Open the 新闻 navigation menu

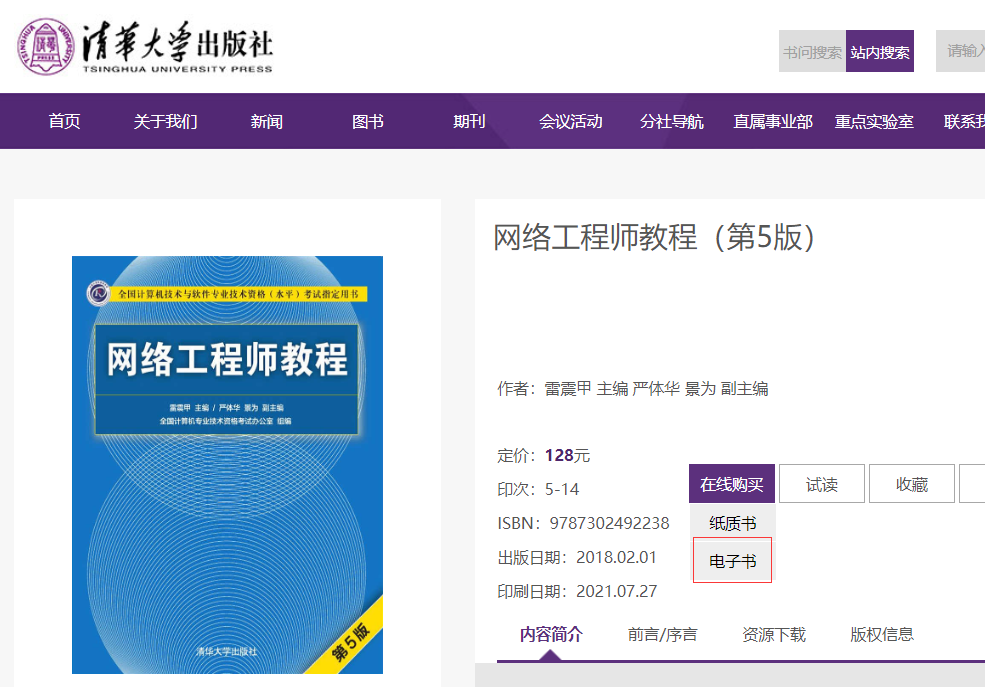pos(267,121)
